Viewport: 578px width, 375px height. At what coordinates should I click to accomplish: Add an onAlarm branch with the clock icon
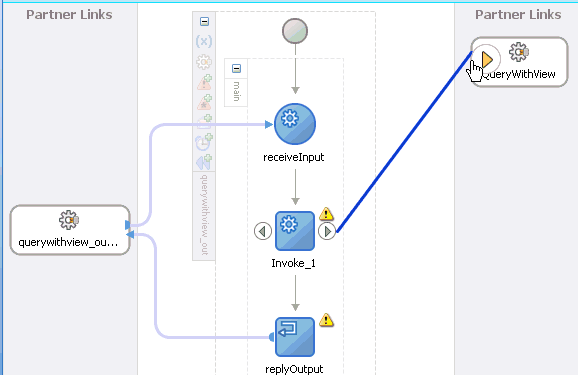pyautogui.click(x=204, y=142)
